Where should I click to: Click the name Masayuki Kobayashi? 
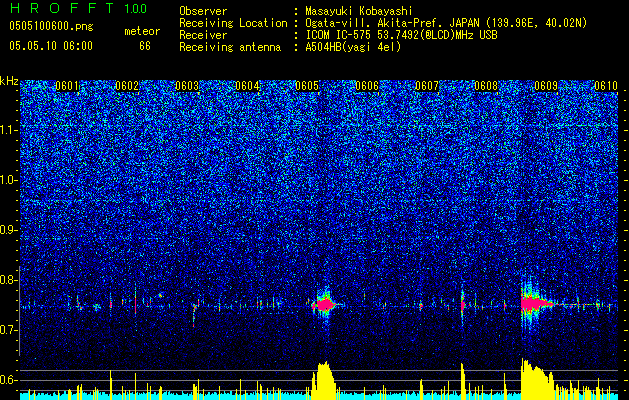pyautogui.click(x=359, y=11)
